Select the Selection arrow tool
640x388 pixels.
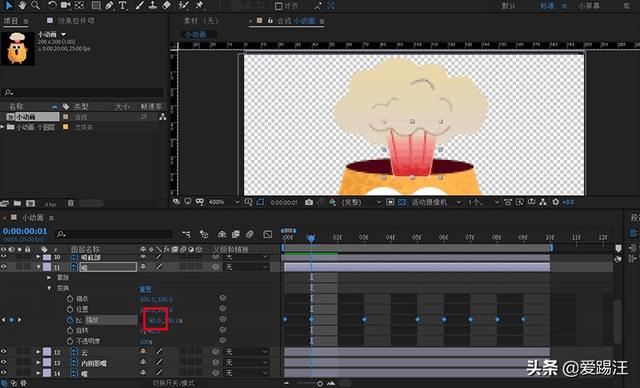pyautogui.click(x=9, y=5)
